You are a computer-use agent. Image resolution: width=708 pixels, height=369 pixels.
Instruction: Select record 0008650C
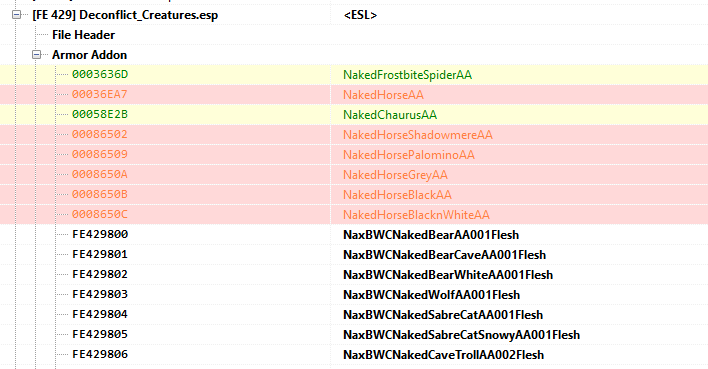pos(100,214)
